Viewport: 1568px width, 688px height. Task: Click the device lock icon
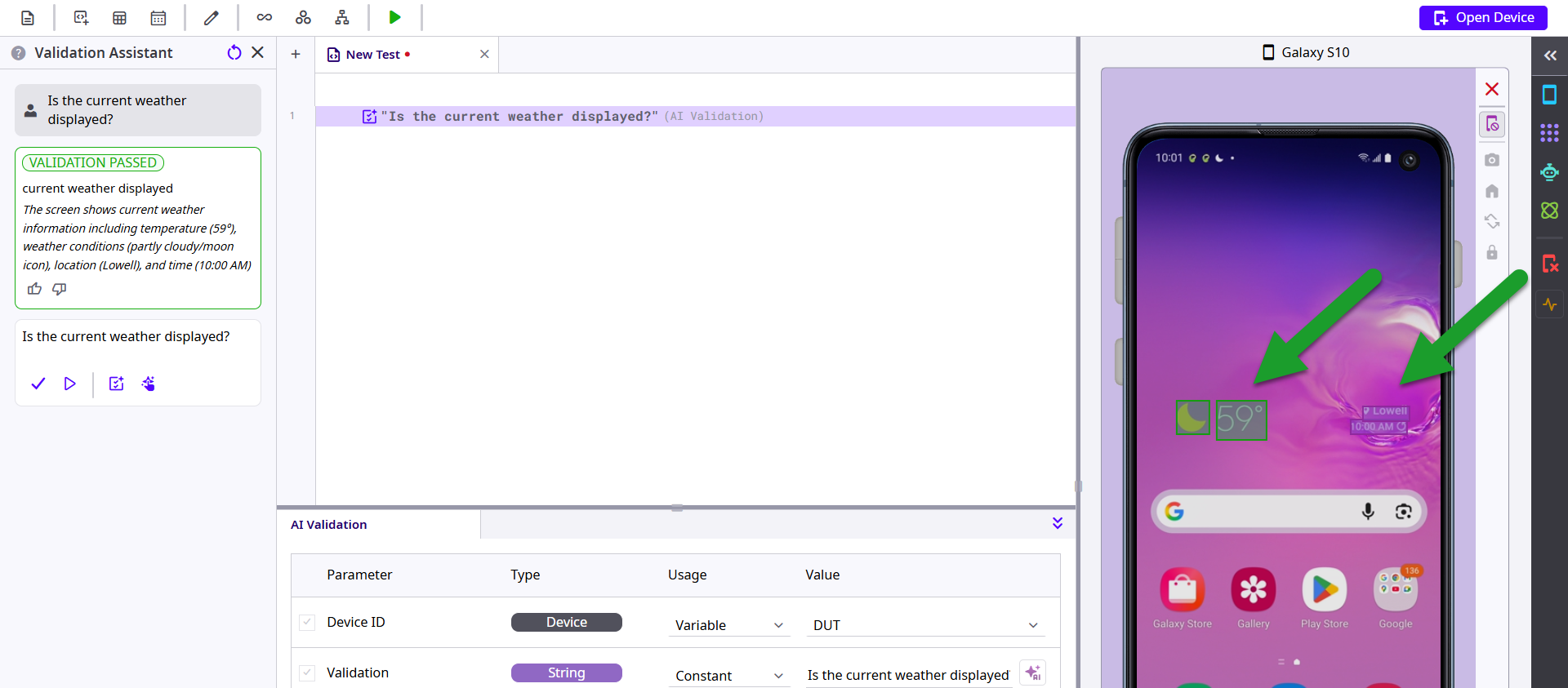tap(1492, 252)
